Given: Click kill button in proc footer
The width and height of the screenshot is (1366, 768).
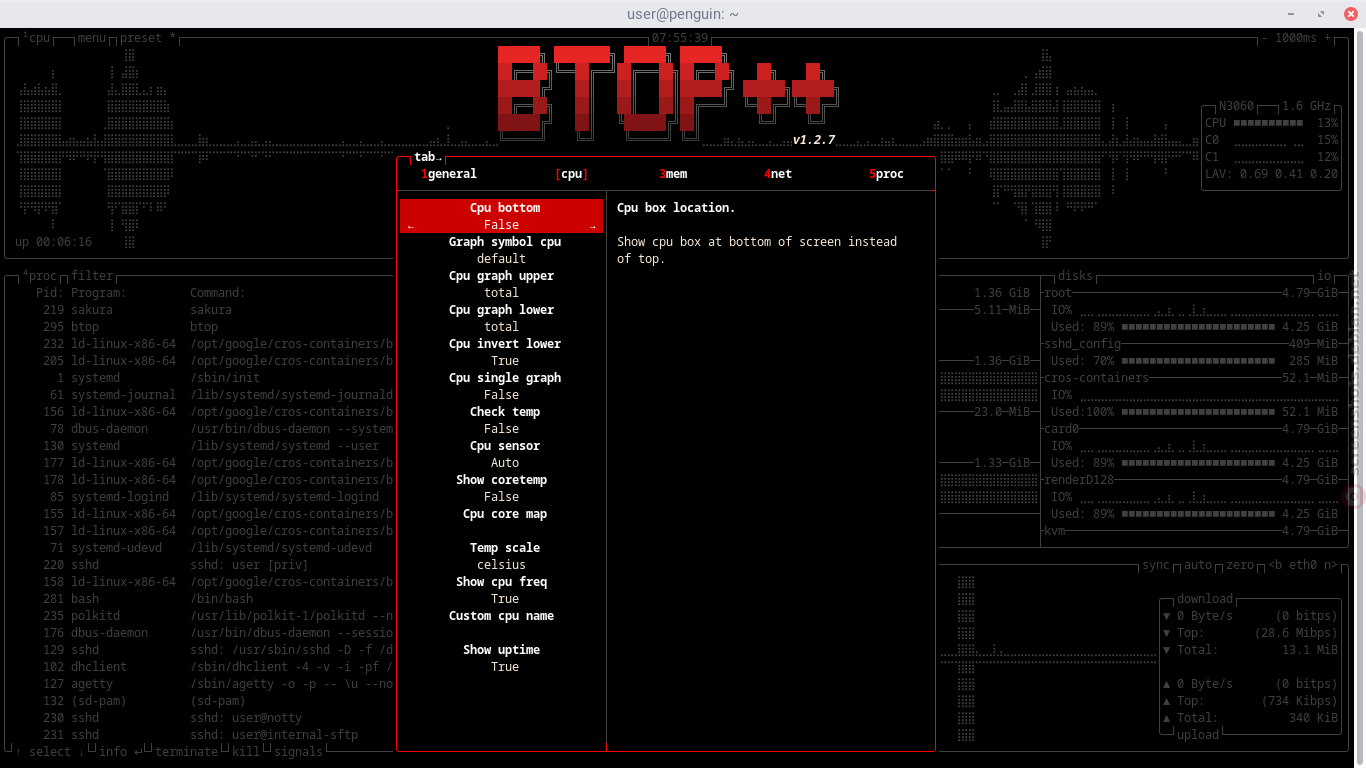Looking at the screenshot, I should pos(246,752).
